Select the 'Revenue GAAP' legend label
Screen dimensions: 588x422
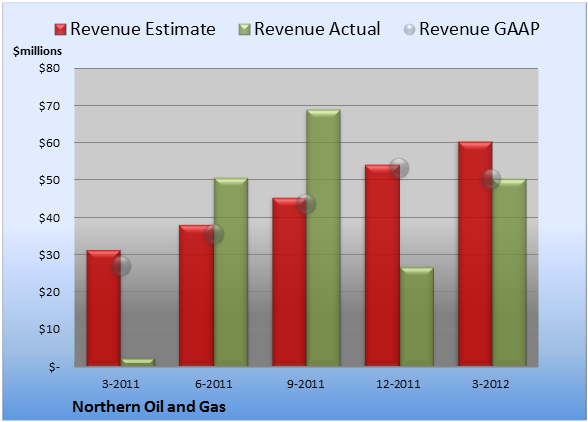(x=479, y=29)
